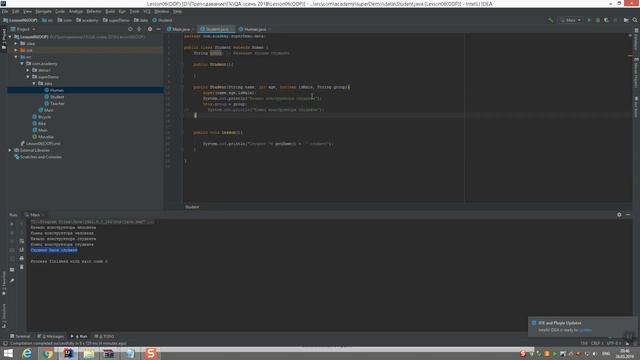Click the Student breadcrumb below the editor
The image size is (640, 360).
(x=192, y=207)
